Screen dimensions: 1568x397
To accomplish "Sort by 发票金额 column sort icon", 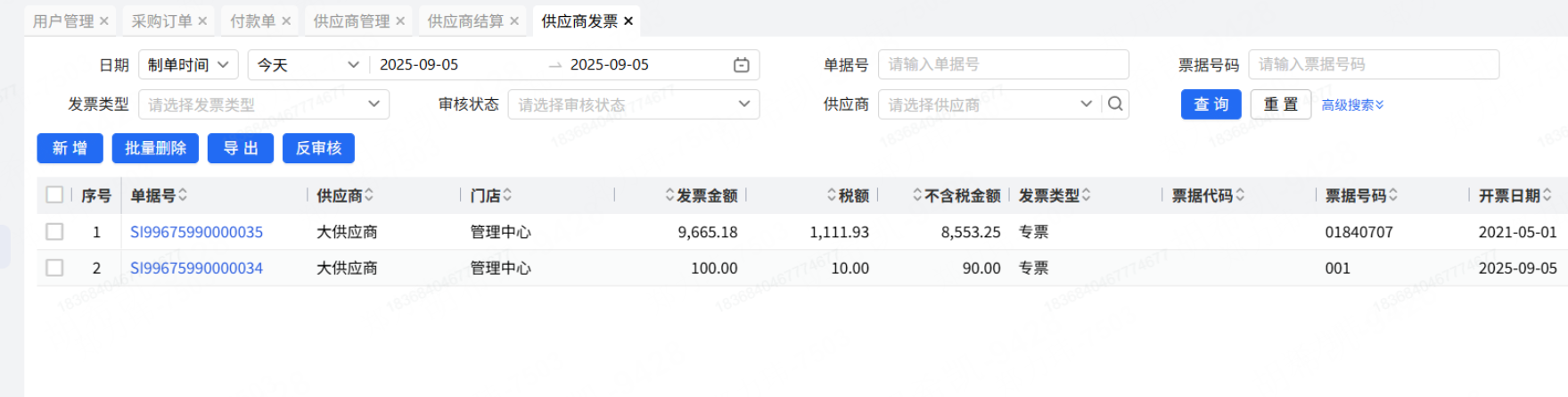I will [669, 195].
